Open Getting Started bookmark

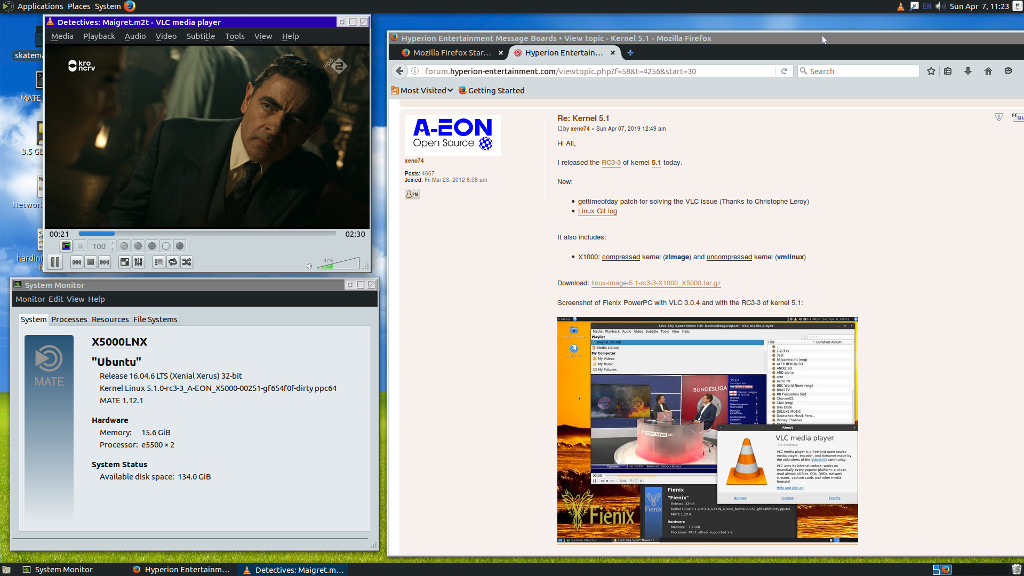tap(491, 91)
